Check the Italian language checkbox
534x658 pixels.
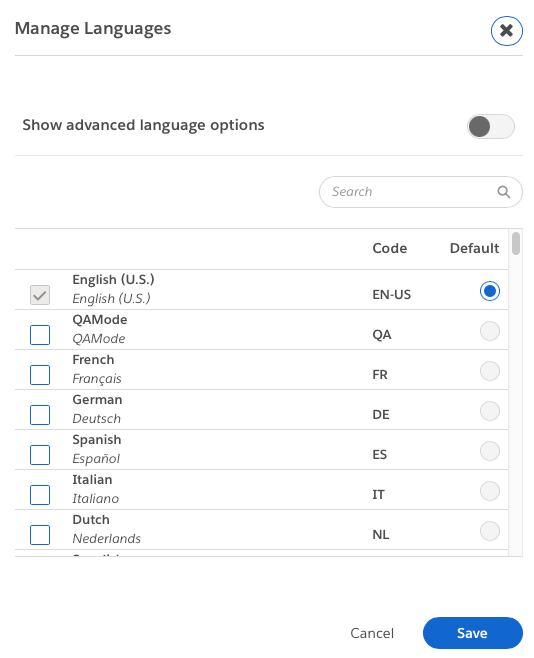[40, 495]
